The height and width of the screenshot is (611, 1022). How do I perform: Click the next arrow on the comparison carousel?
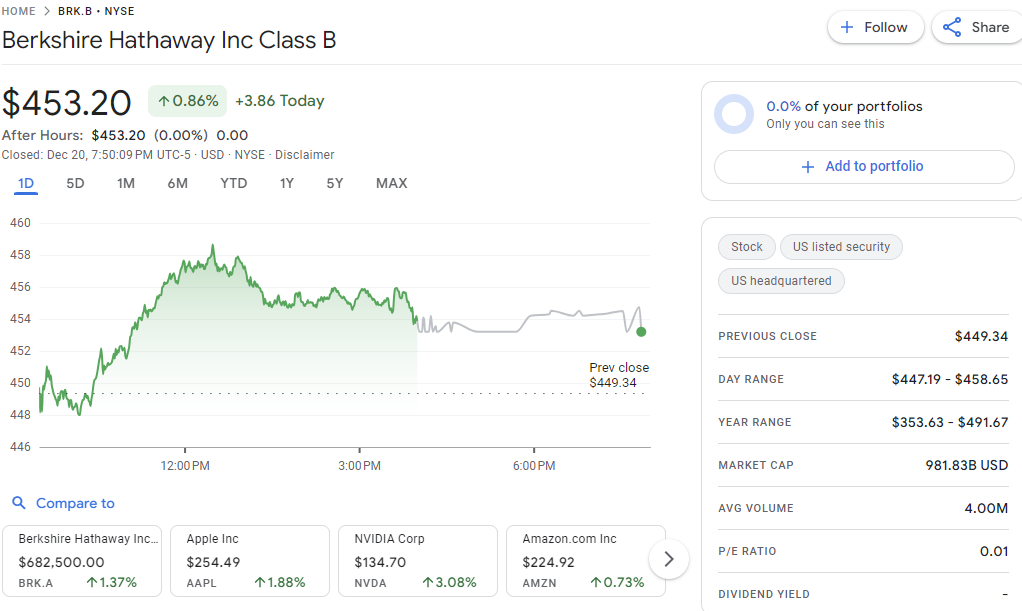point(669,559)
